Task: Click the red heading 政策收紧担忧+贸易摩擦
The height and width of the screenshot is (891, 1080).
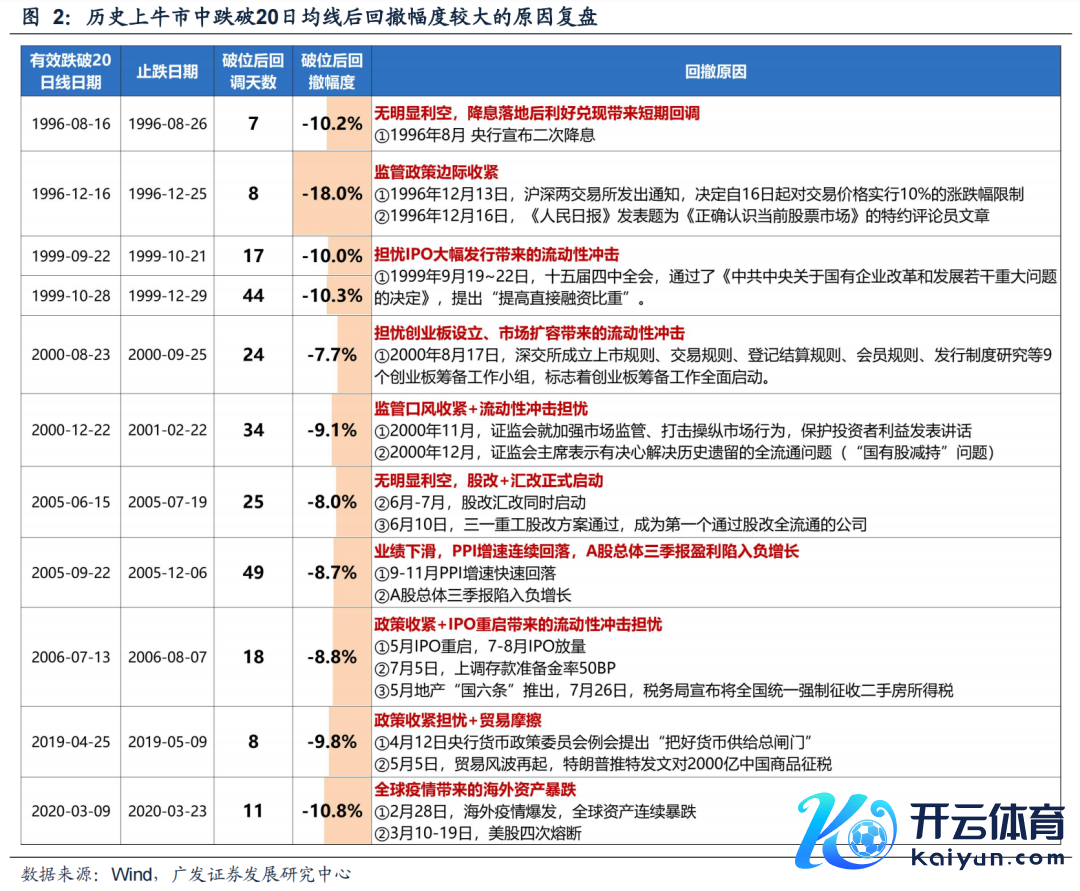Action: tap(458, 720)
